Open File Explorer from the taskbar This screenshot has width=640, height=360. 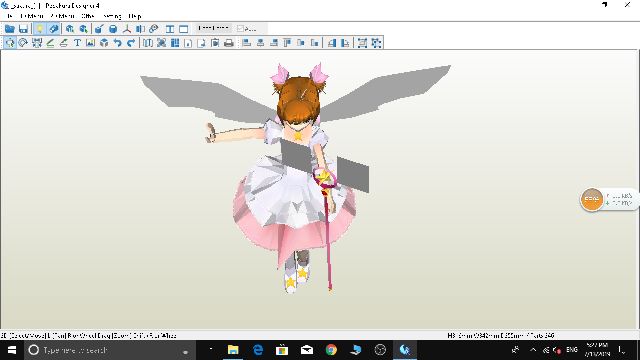[x=233, y=350]
